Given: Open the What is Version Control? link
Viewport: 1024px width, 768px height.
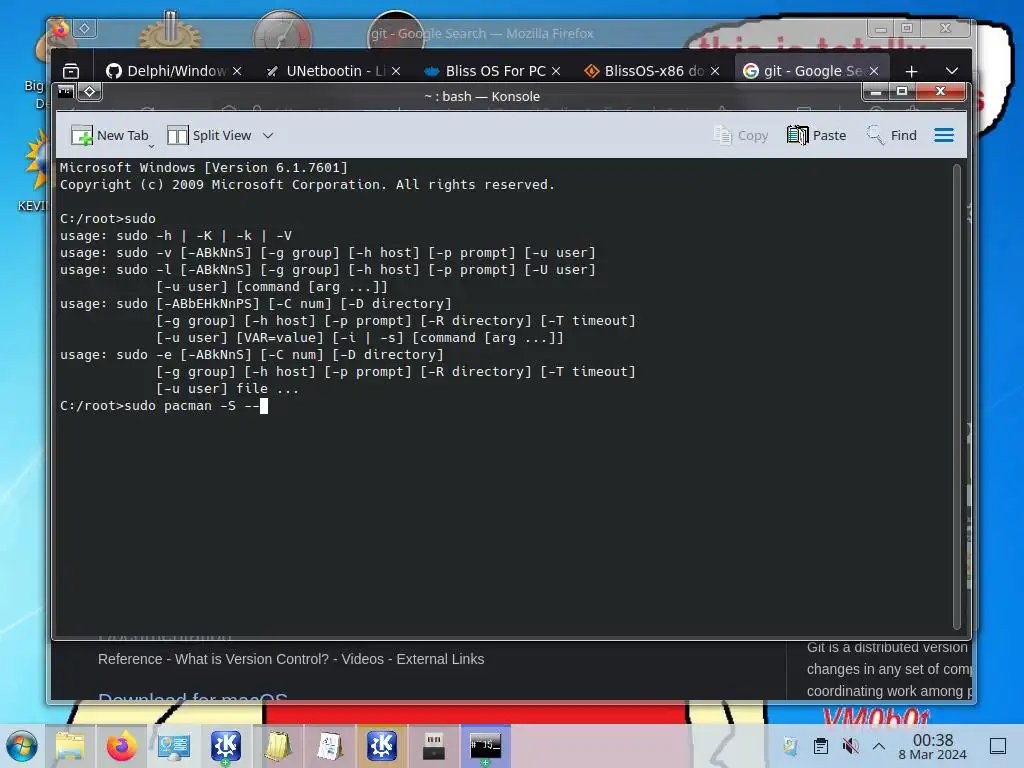Looking at the screenshot, I should pos(251,659).
